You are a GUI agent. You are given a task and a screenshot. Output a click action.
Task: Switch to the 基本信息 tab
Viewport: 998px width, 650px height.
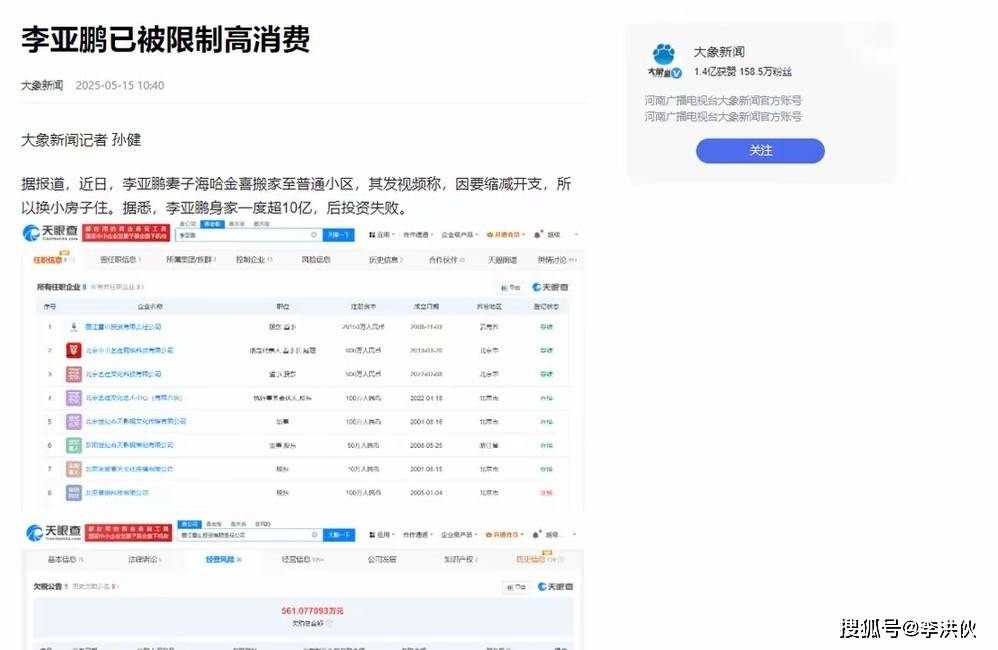click(x=66, y=559)
